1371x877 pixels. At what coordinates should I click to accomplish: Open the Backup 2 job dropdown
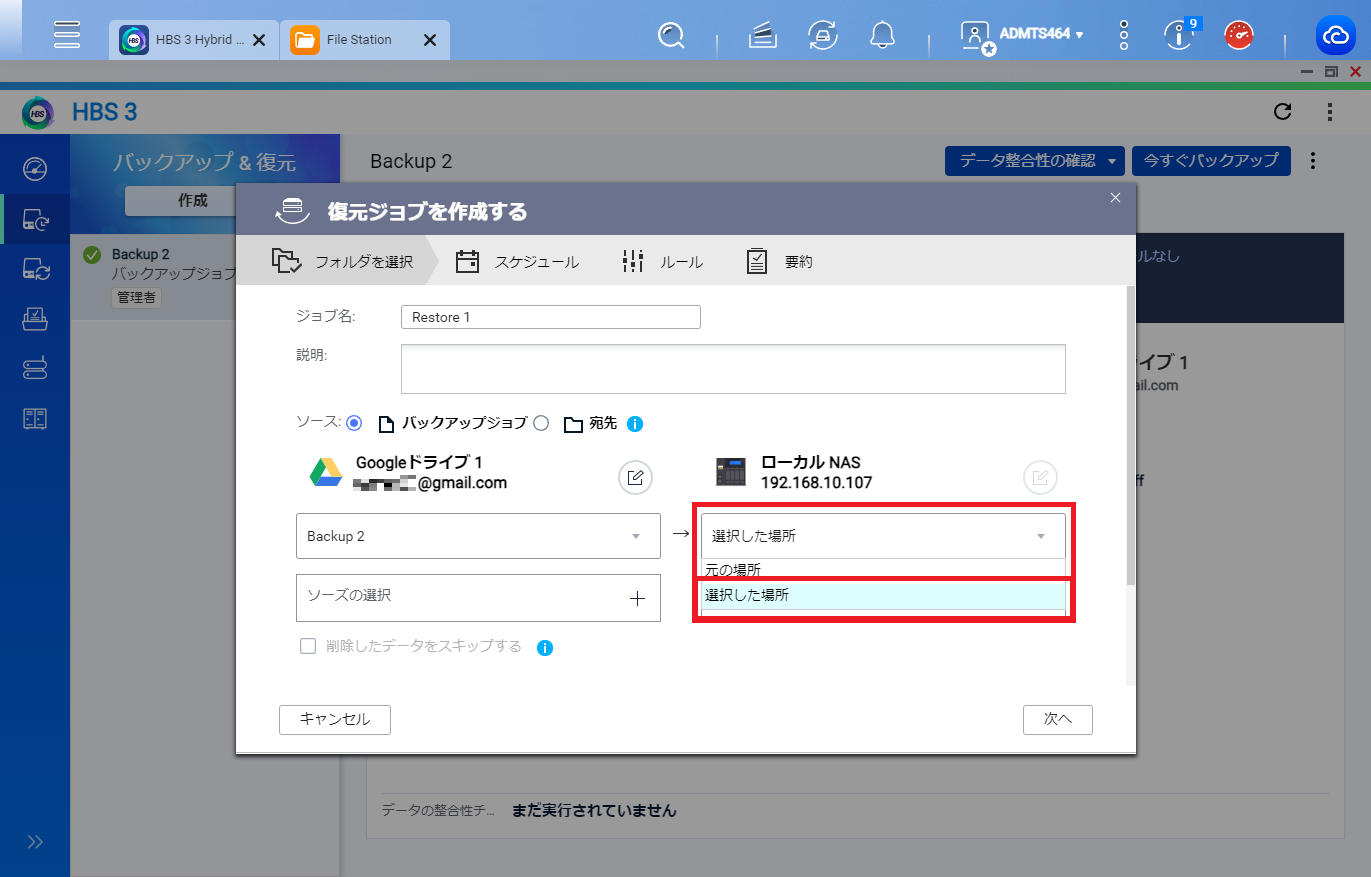click(x=478, y=536)
